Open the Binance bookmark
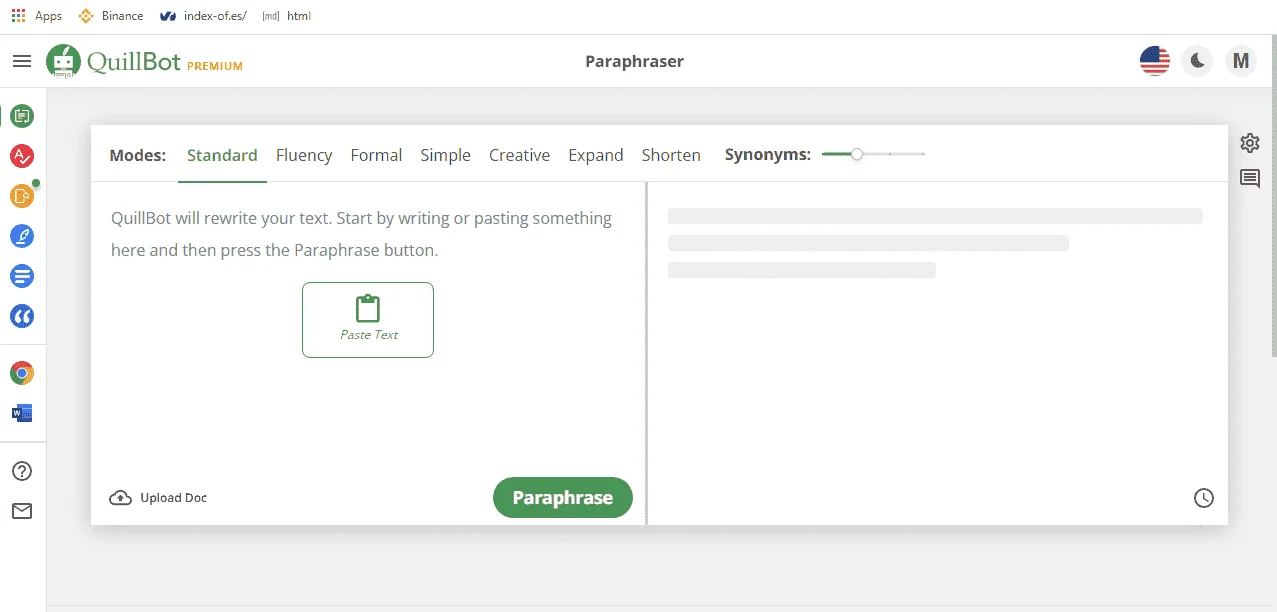This screenshot has width=1277, height=612. (111, 16)
